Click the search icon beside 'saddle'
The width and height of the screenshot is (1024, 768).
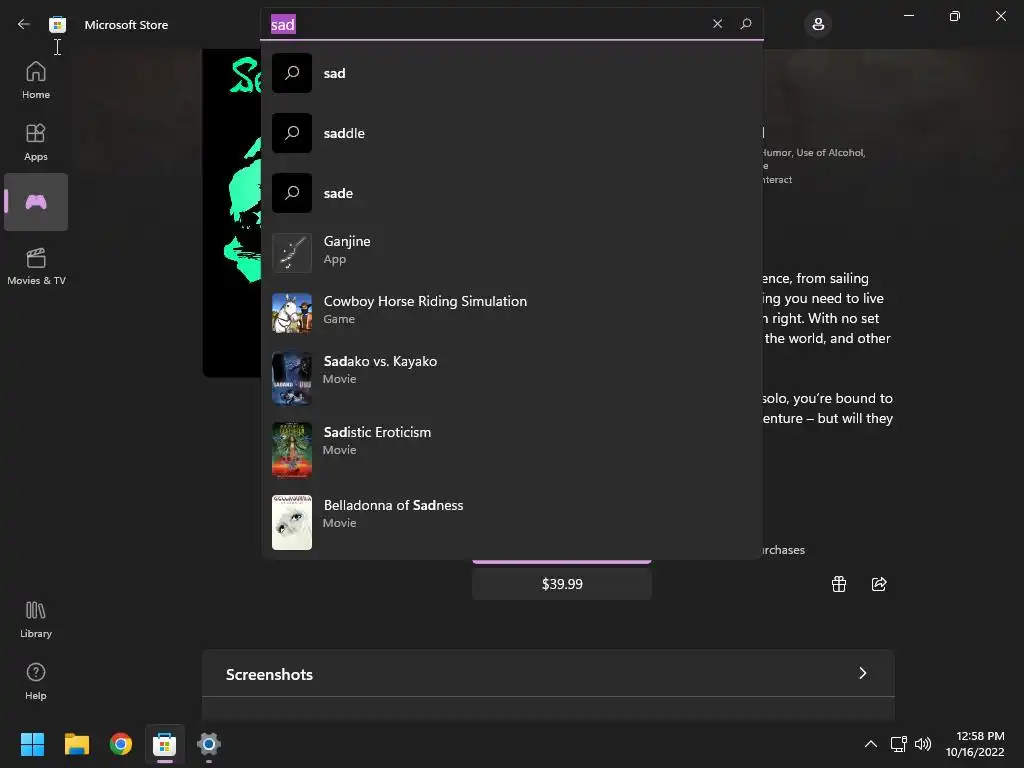point(292,133)
